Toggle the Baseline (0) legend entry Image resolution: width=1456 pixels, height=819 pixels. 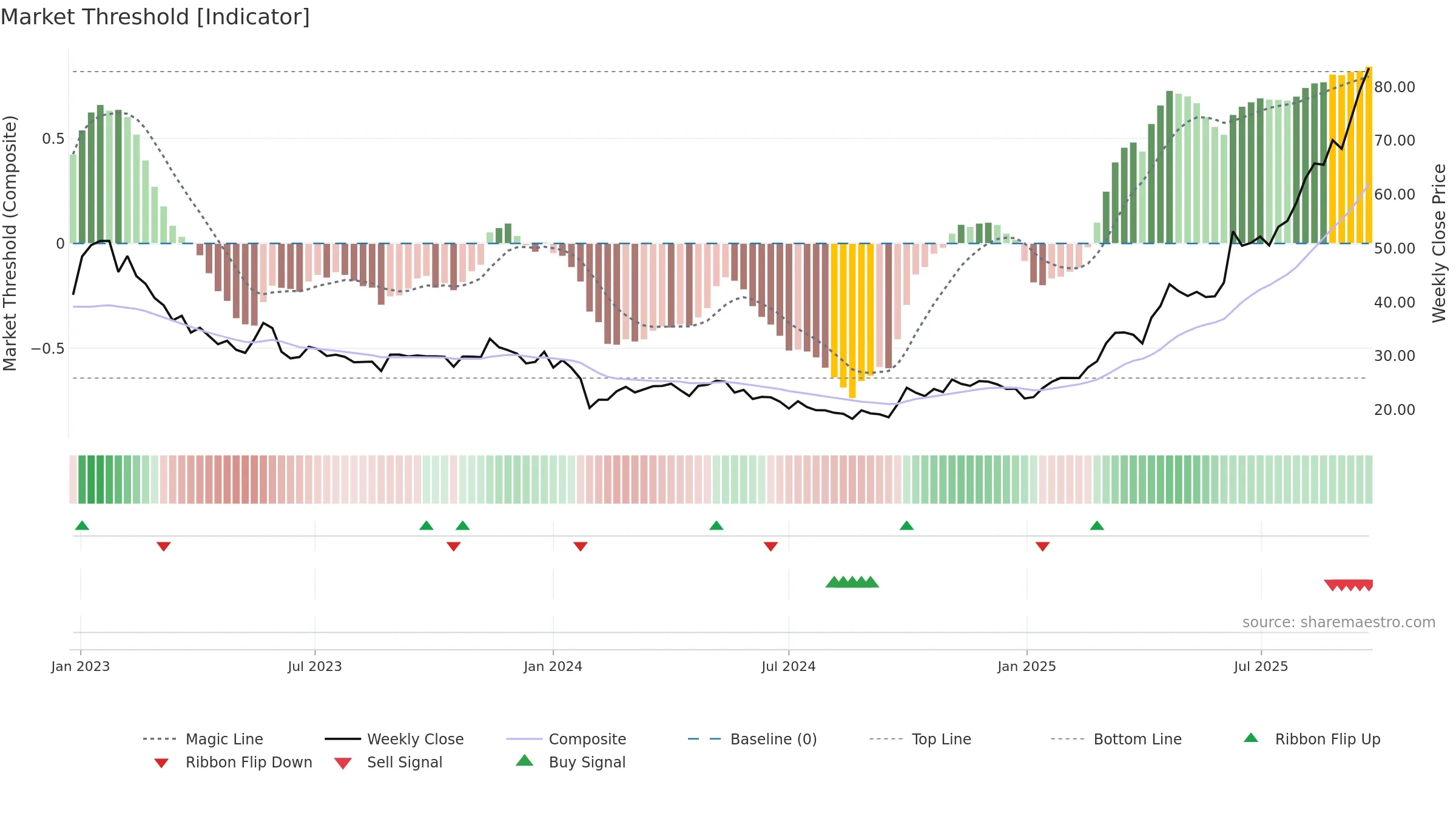pos(752,739)
